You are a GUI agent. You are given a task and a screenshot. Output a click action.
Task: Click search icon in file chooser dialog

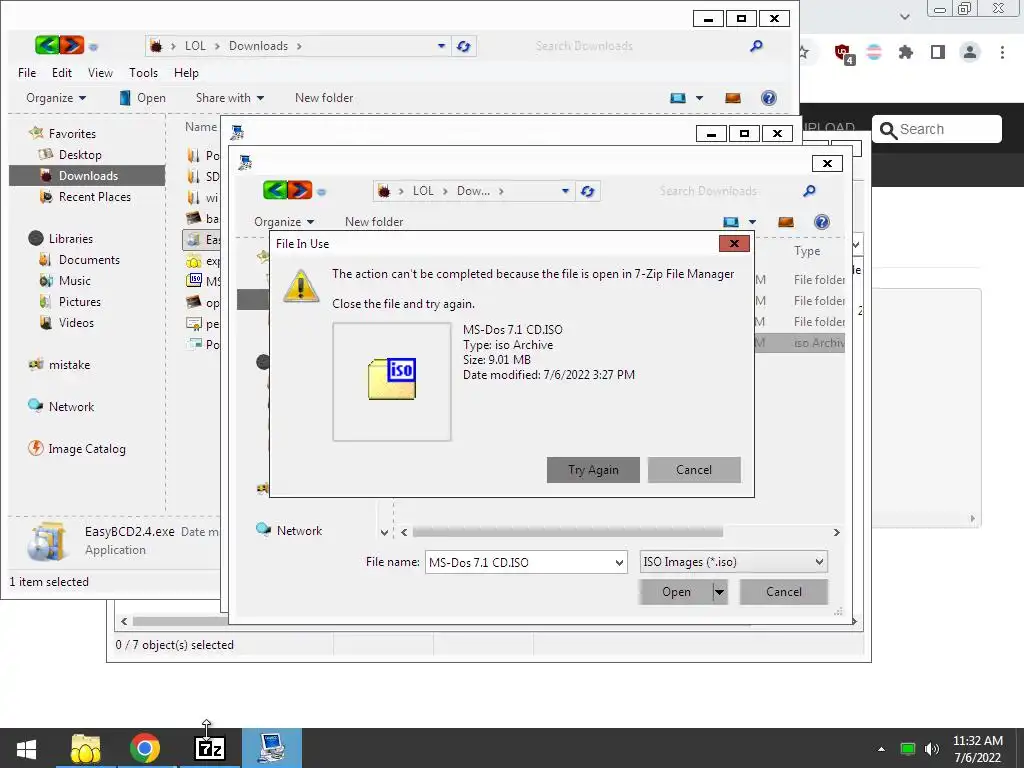tap(809, 191)
